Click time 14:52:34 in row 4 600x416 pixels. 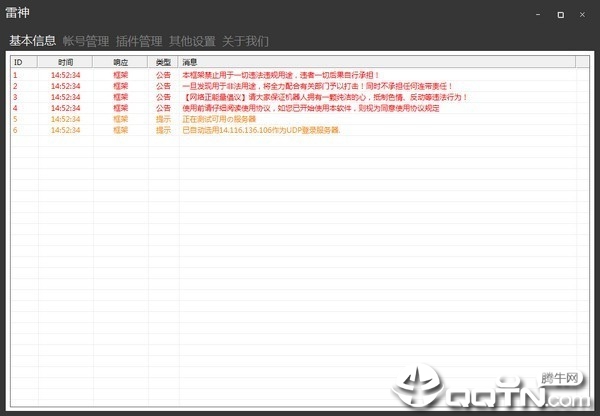[65, 108]
